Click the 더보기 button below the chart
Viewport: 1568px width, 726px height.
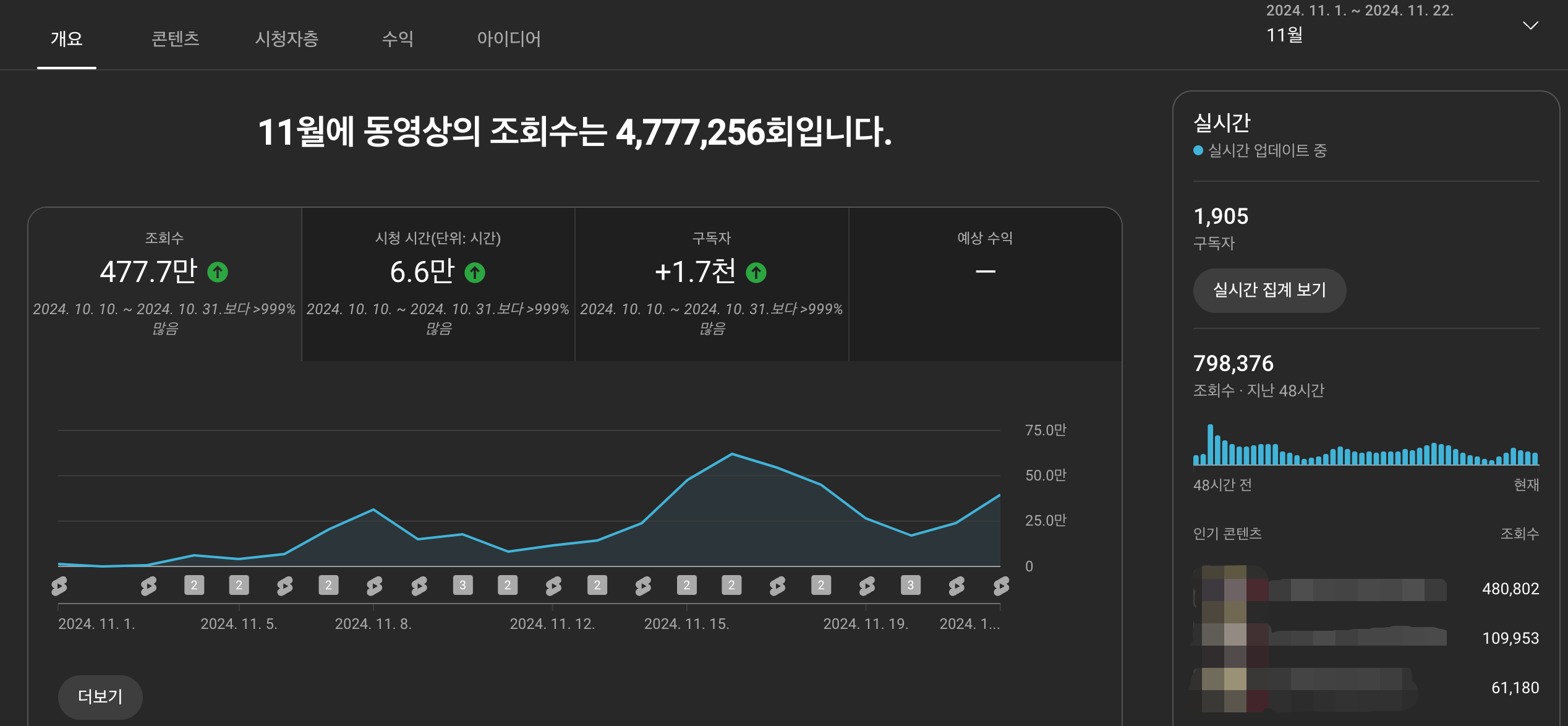100,697
